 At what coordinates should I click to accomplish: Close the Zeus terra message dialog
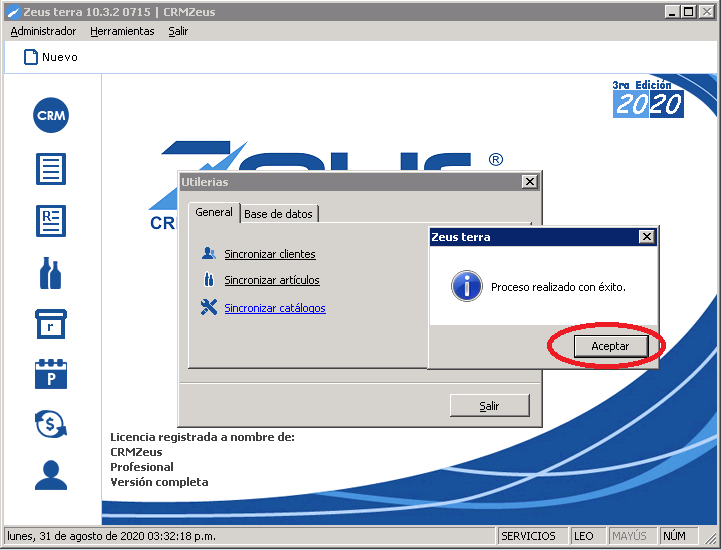click(x=647, y=237)
